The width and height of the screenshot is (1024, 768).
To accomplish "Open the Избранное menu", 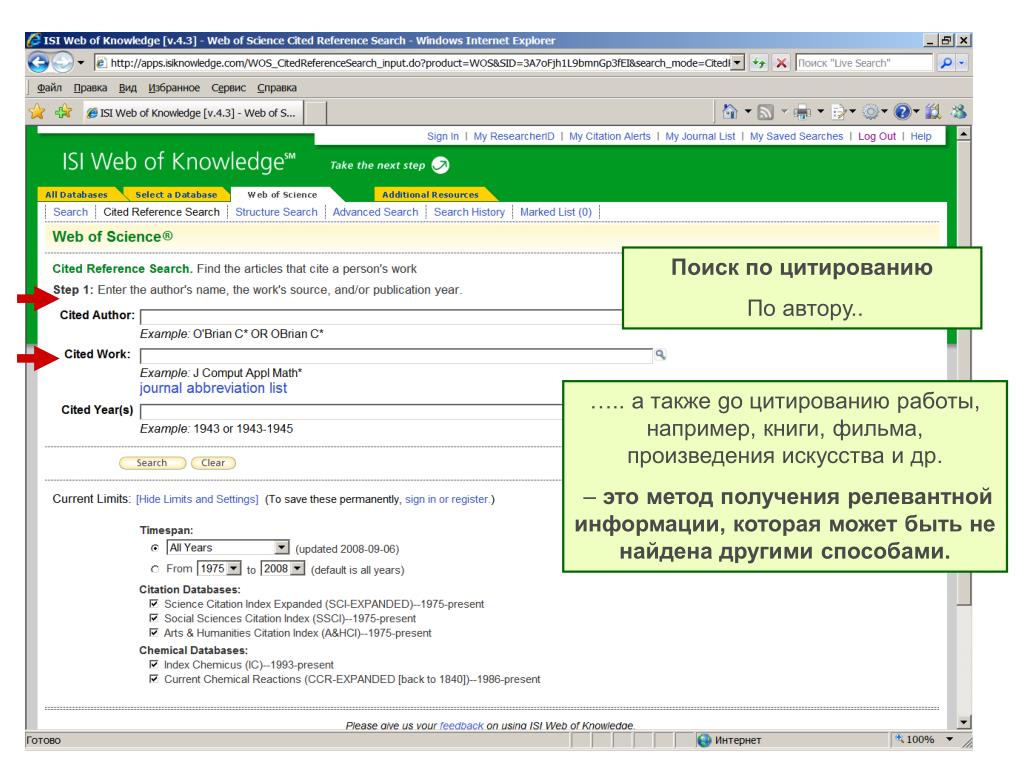I will (x=174, y=88).
